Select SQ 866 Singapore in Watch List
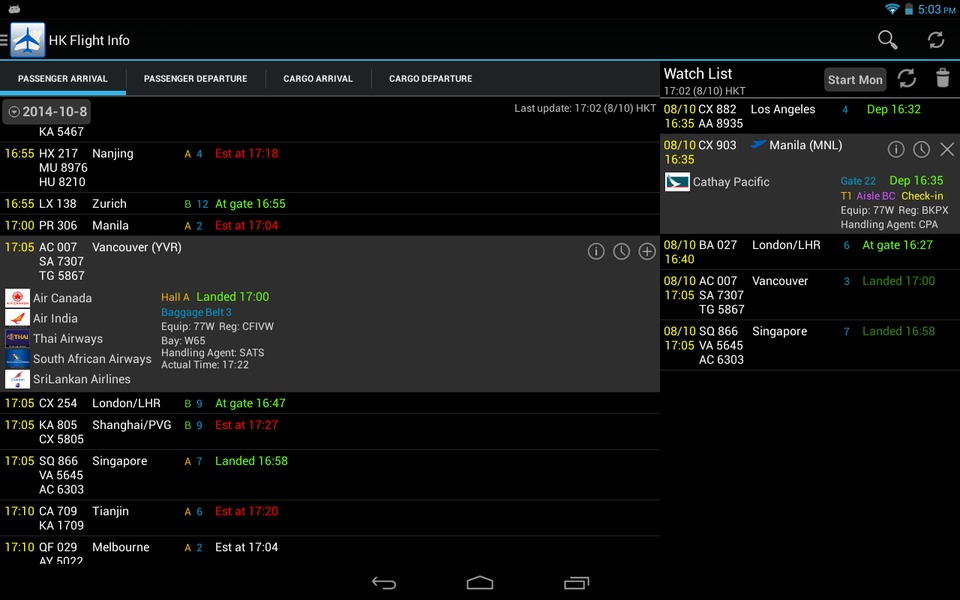 coord(810,345)
